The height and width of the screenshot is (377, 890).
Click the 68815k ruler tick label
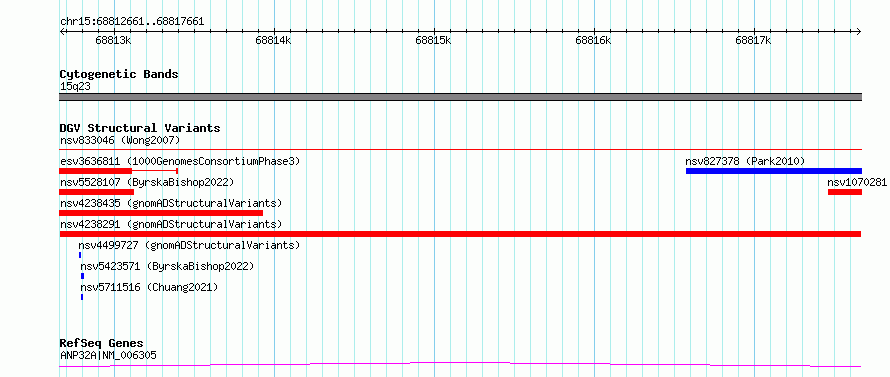click(434, 40)
